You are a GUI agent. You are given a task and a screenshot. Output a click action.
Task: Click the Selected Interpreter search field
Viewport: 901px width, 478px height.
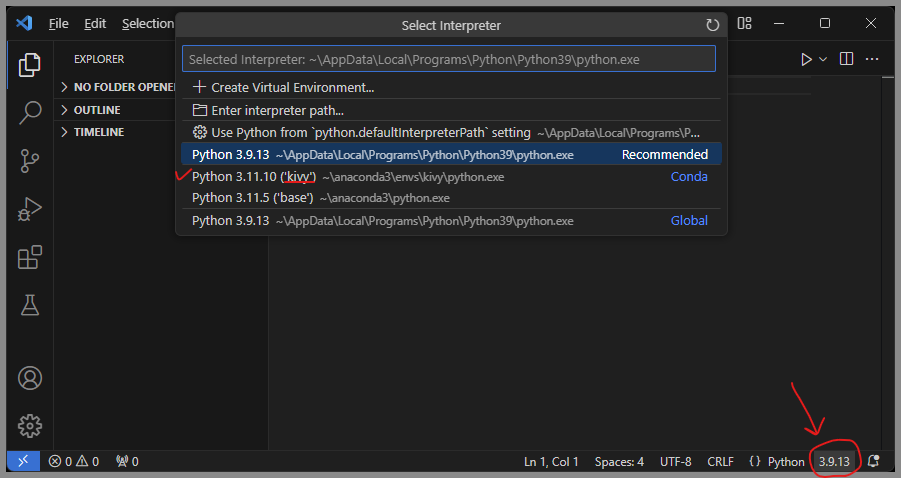coord(449,59)
